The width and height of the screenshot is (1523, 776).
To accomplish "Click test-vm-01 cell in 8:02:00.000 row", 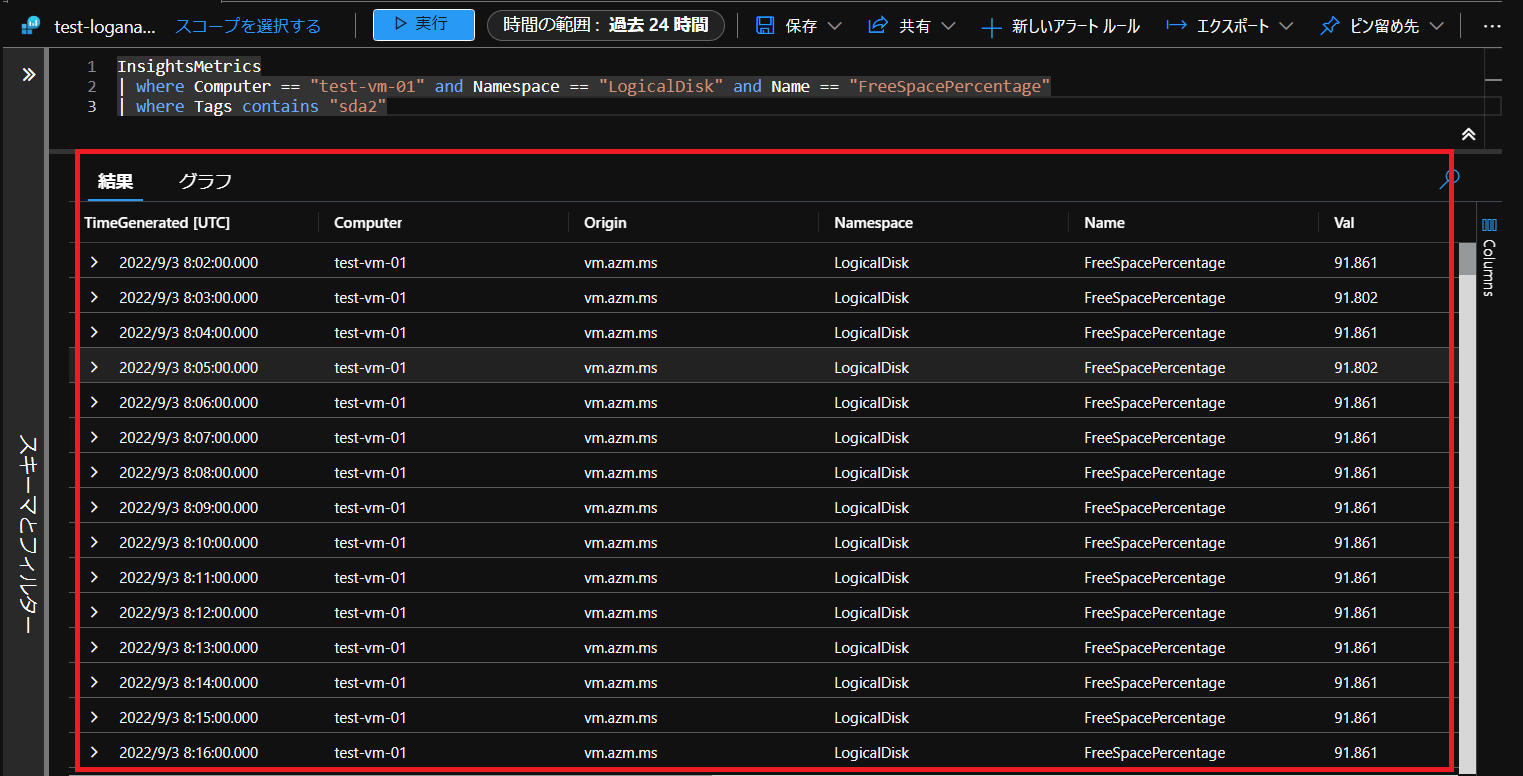I will [x=370, y=263].
